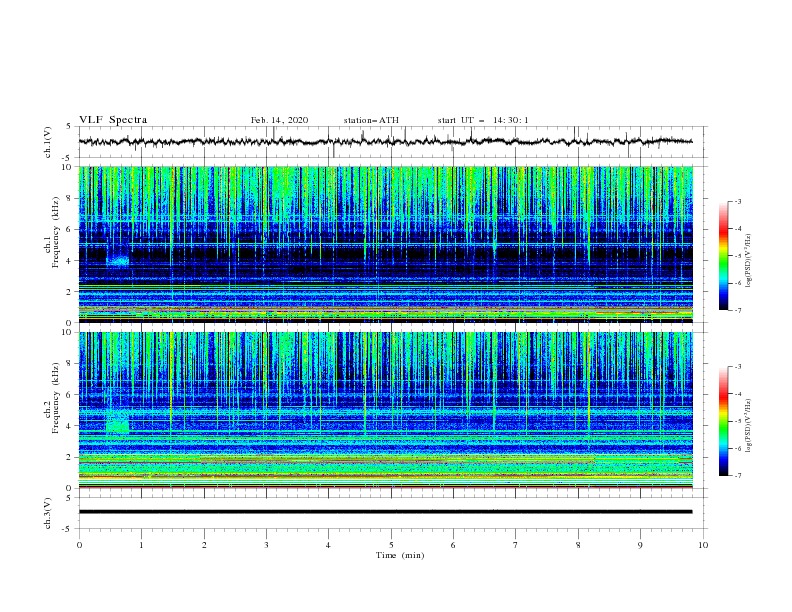The height and width of the screenshot is (612, 792).
Task: Click time axis tick label "7"
Action: click(516, 545)
